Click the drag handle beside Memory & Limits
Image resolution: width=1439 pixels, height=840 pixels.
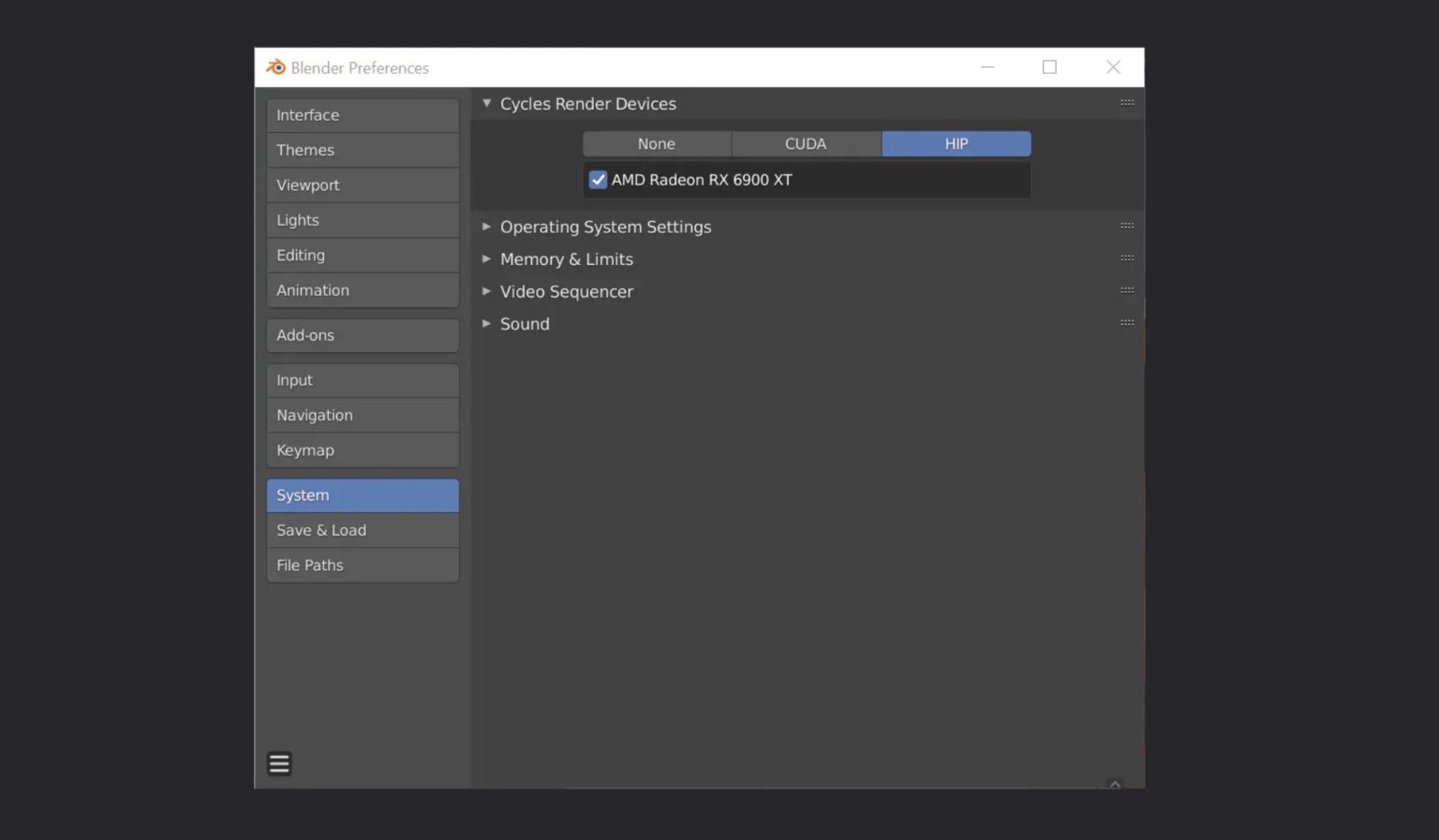pyautogui.click(x=1126, y=258)
